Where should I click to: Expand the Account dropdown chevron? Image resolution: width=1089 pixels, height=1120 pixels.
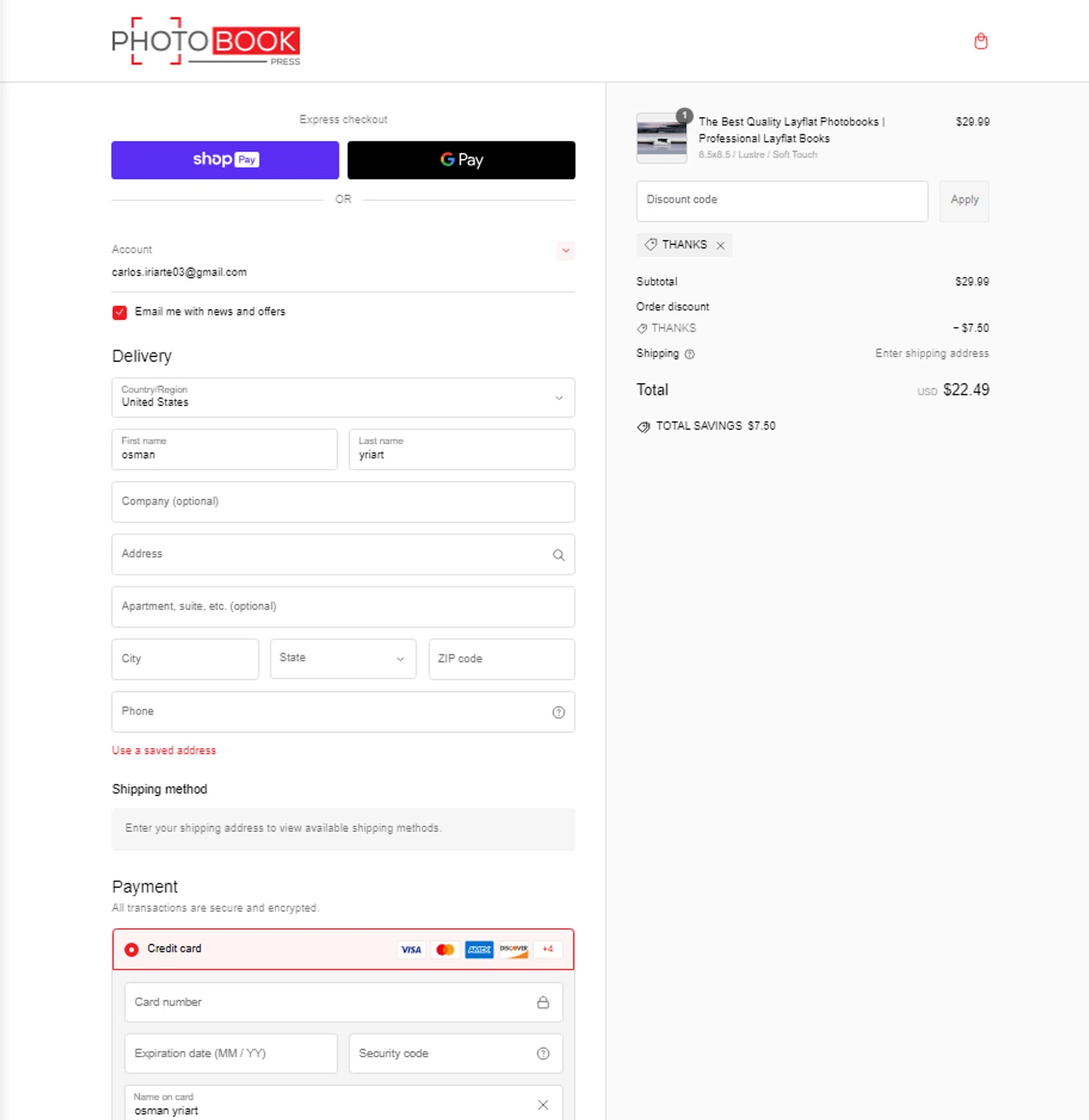565,250
